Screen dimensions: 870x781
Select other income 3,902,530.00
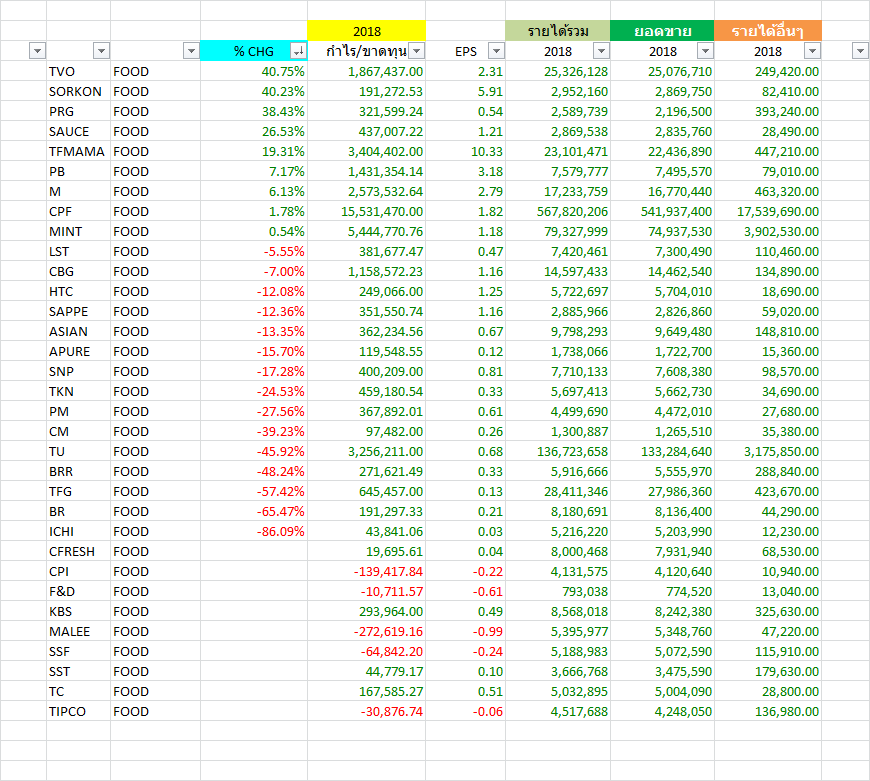[x=768, y=231]
